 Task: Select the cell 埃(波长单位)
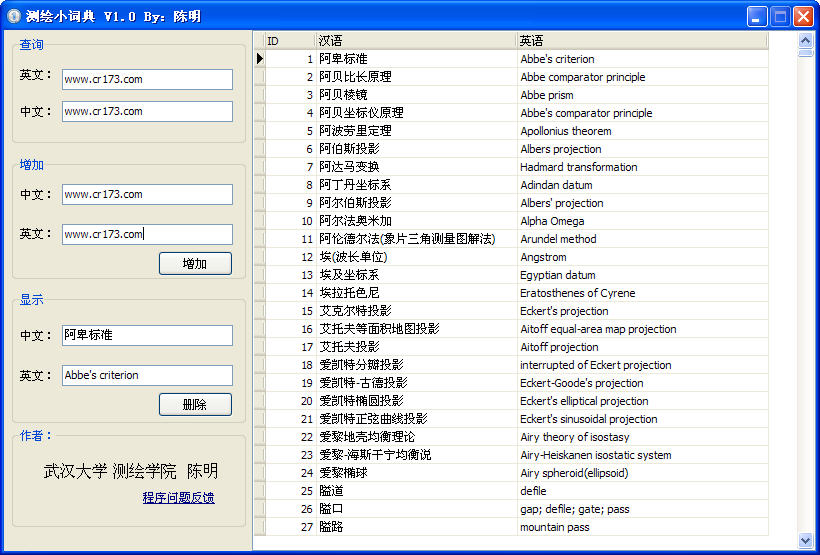(x=417, y=257)
